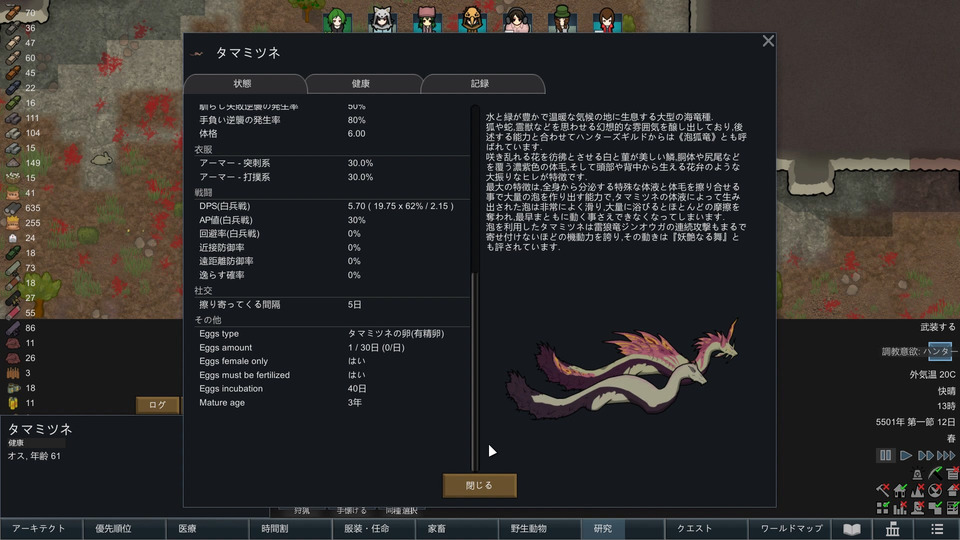Click the 閉じる button
This screenshot has height=540, width=960.
point(479,486)
